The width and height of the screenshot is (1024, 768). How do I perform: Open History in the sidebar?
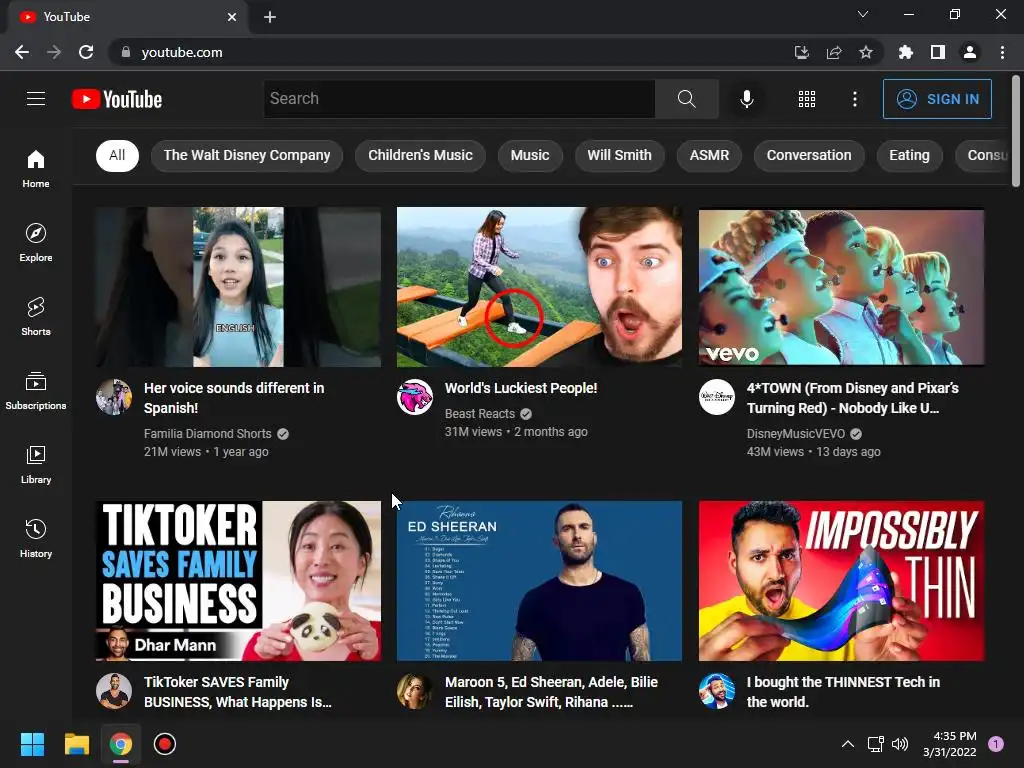pyautogui.click(x=36, y=538)
